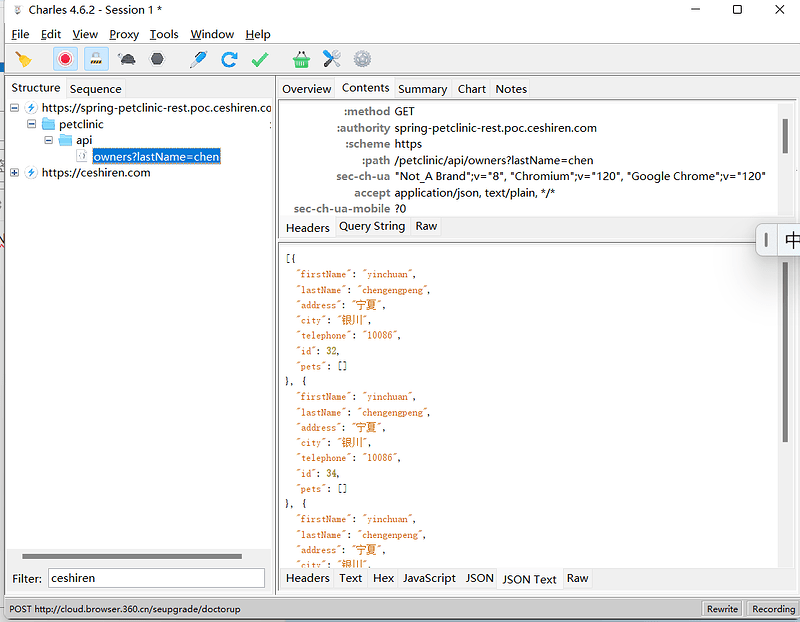Expand the https://ceshiren.com host node
The height and width of the screenshot is (622, 800).
point(14,172)
